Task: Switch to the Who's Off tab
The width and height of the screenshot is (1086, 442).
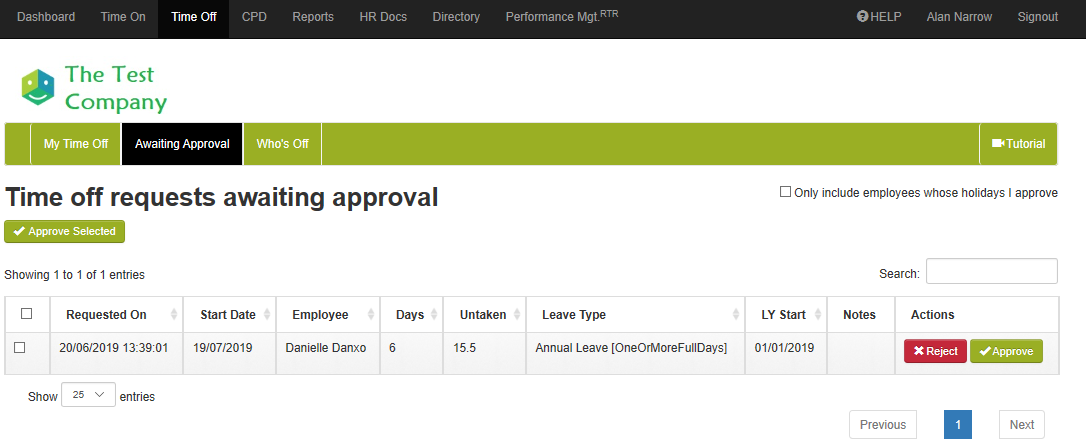Action: 282,144
